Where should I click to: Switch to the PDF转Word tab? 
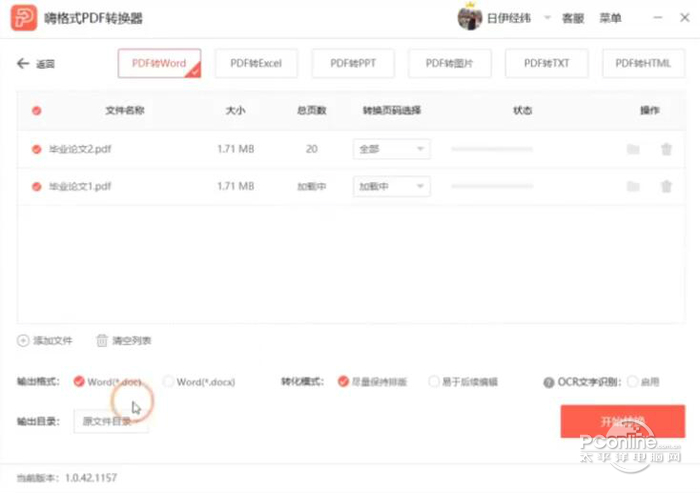pos(159,63)
